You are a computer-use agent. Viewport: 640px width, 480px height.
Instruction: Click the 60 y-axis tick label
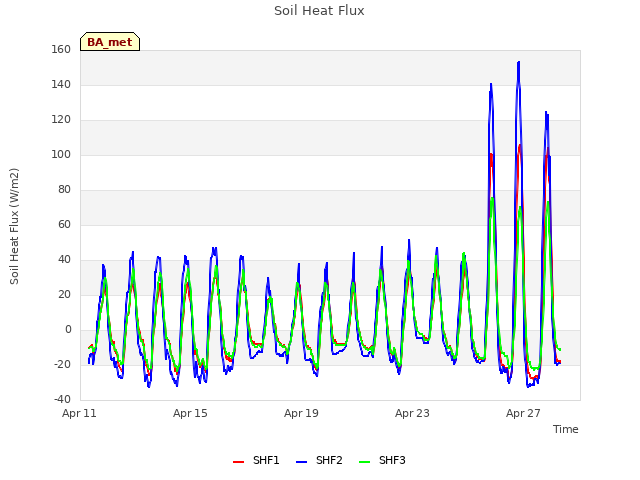pos(64,225)
